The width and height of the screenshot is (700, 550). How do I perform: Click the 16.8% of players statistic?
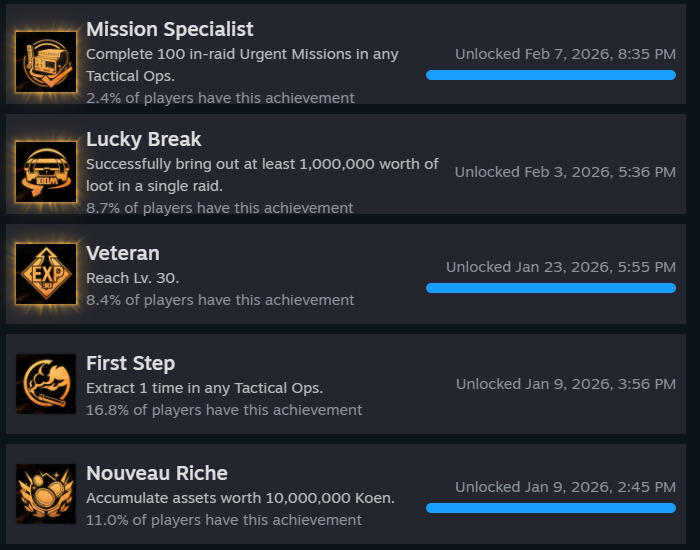click(224, 410)
